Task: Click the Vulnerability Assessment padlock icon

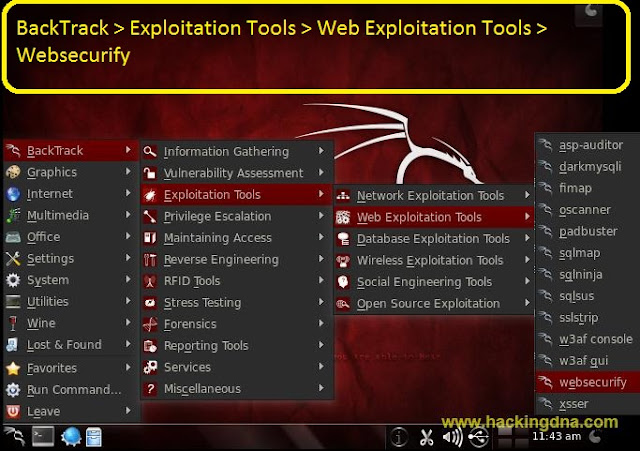Action: point(150,173)
